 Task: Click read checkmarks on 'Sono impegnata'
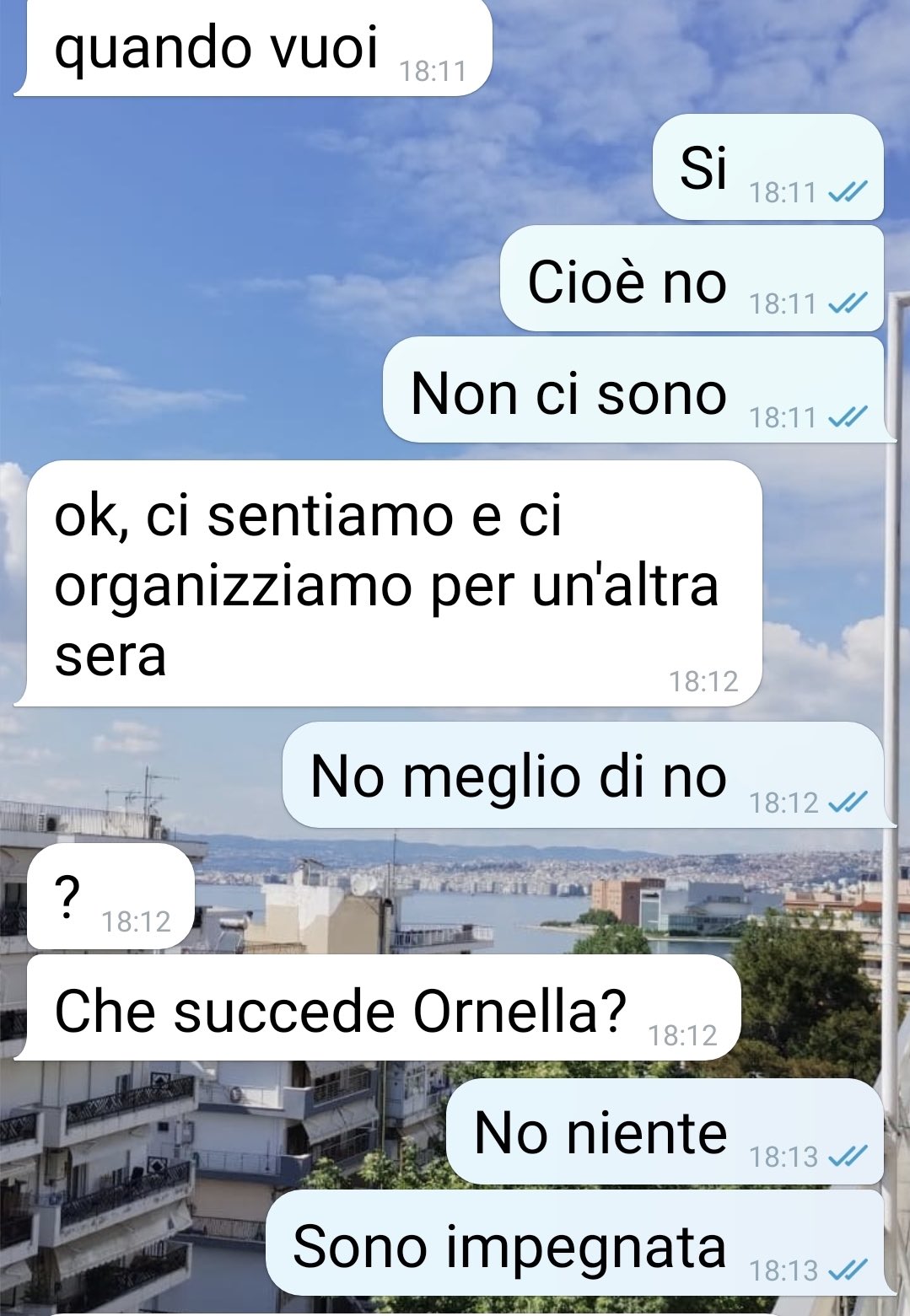click(x=847, y=1269)
